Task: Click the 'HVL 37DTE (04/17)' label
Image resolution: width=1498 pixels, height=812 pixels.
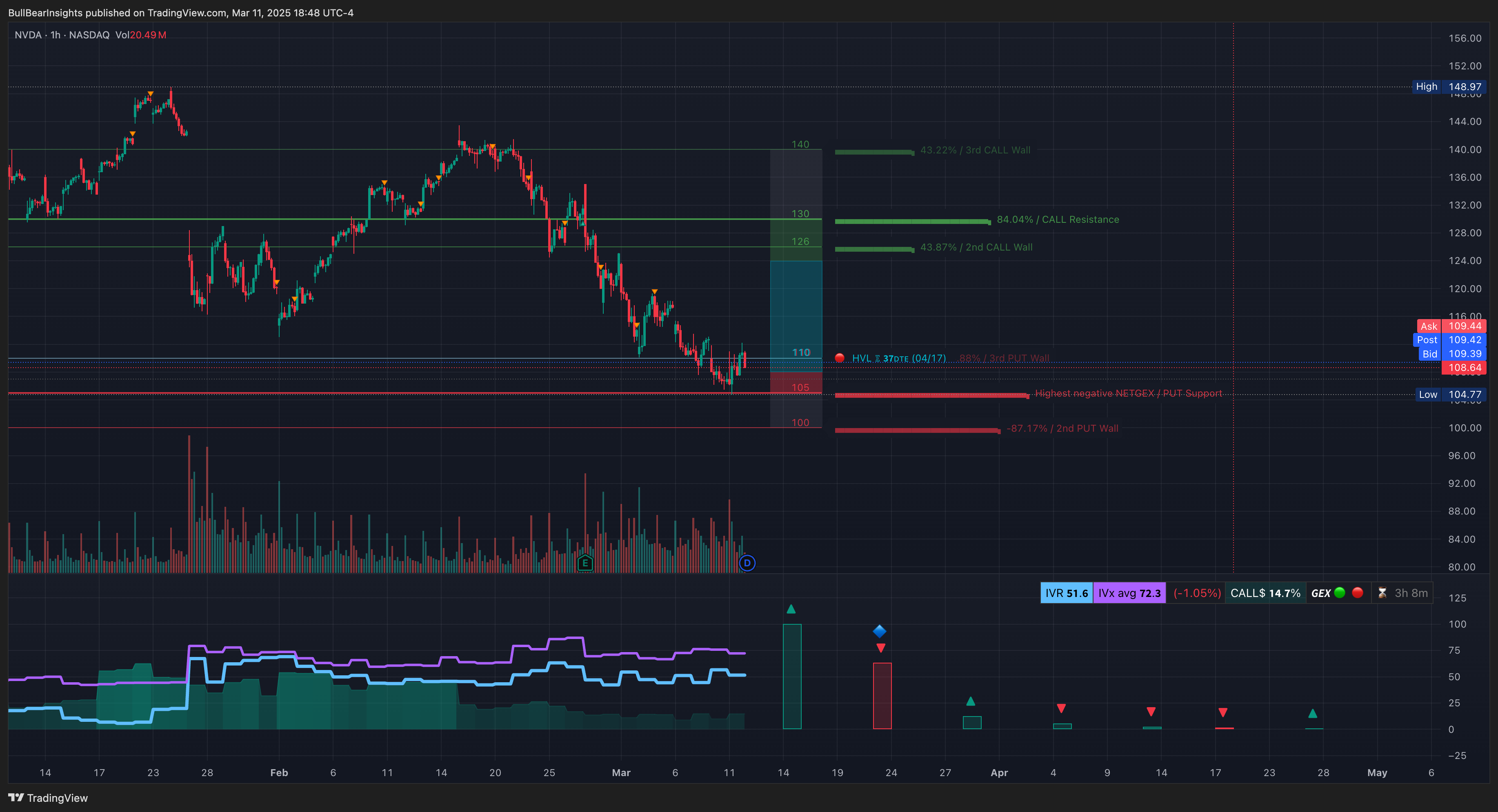Action: [x=899, y=358]
